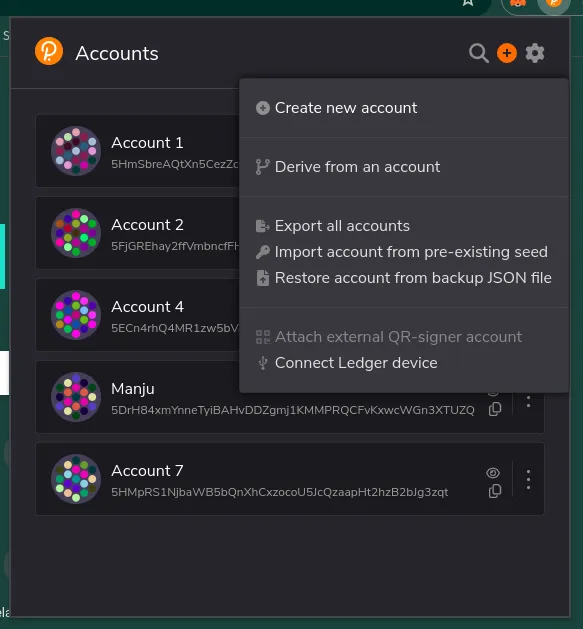Viewport: 583px width, 629px height.
Task: Click the Manju account name
Action: (x=133, y=389)
